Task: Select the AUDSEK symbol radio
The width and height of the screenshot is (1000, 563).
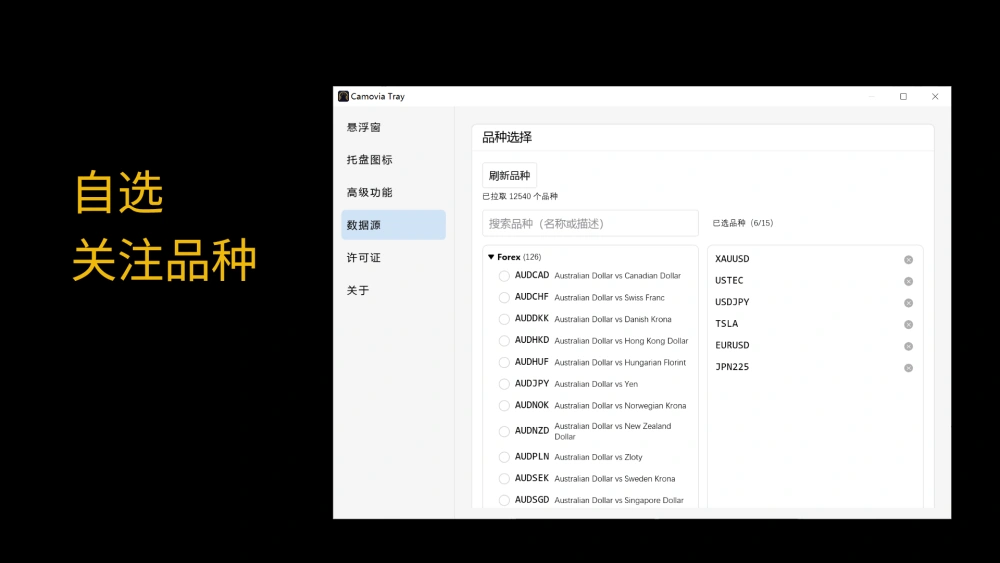Action: (x=504, y=479)
